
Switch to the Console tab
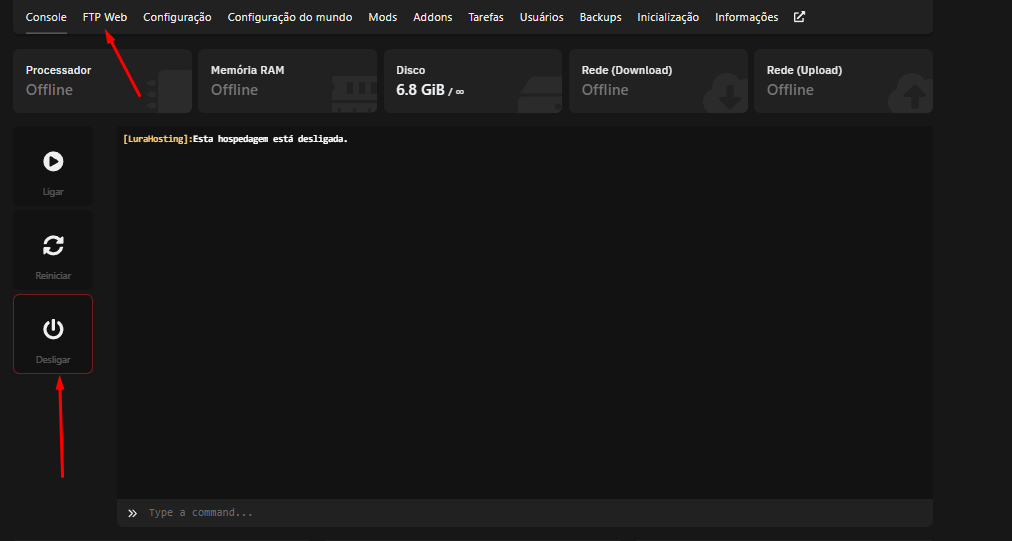46,17
